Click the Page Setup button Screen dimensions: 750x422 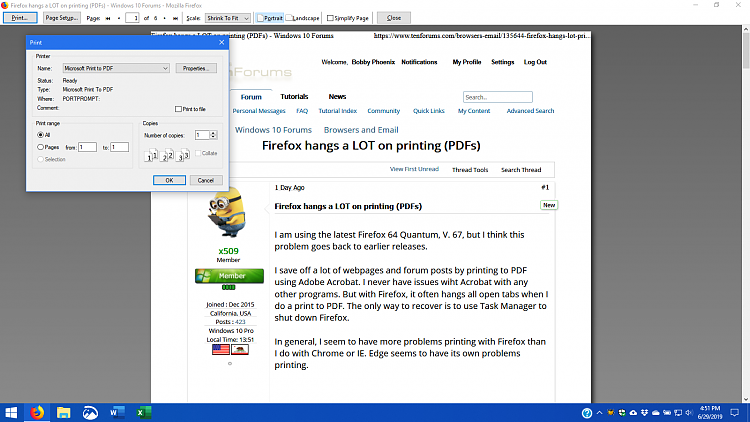[61, 18]
